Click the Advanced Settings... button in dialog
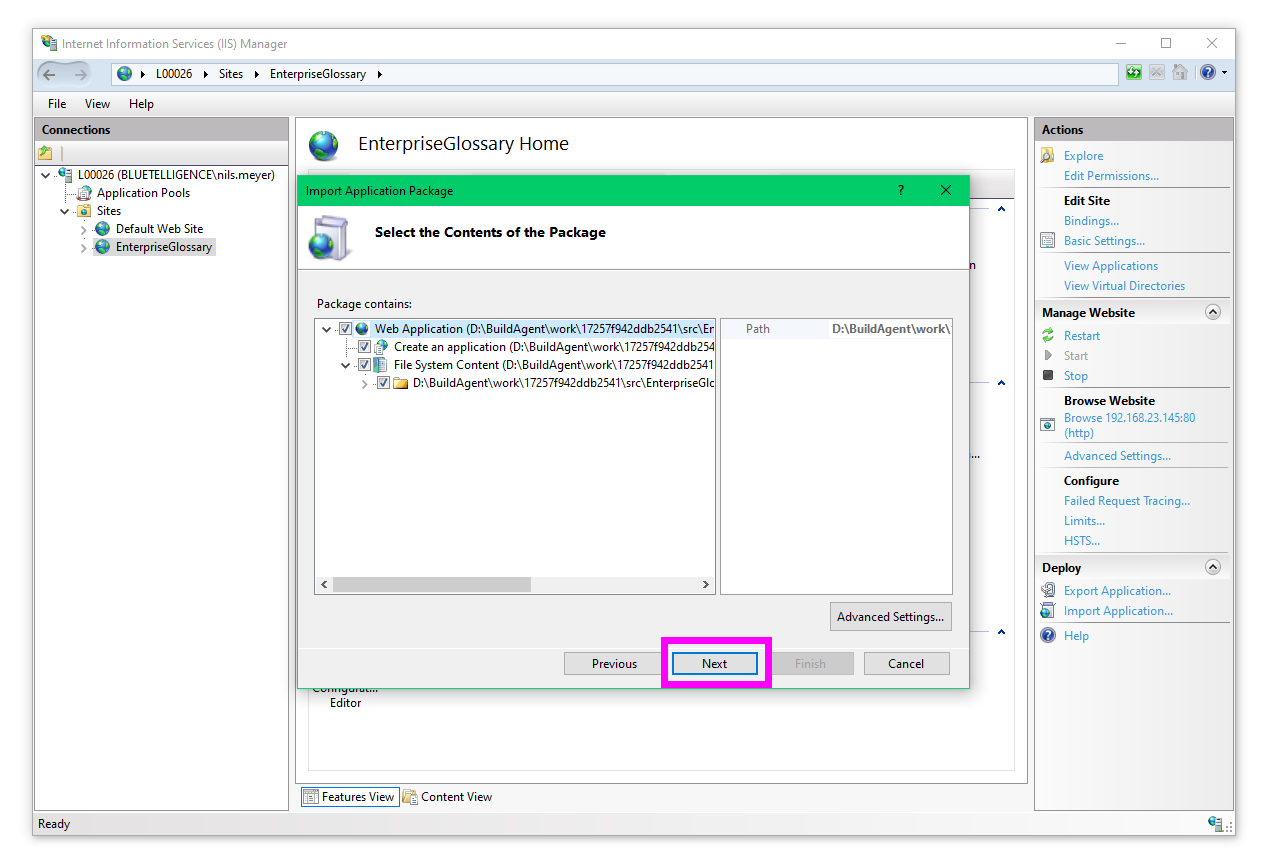This screenshot has width=1270, height=868. coord(890,617)
